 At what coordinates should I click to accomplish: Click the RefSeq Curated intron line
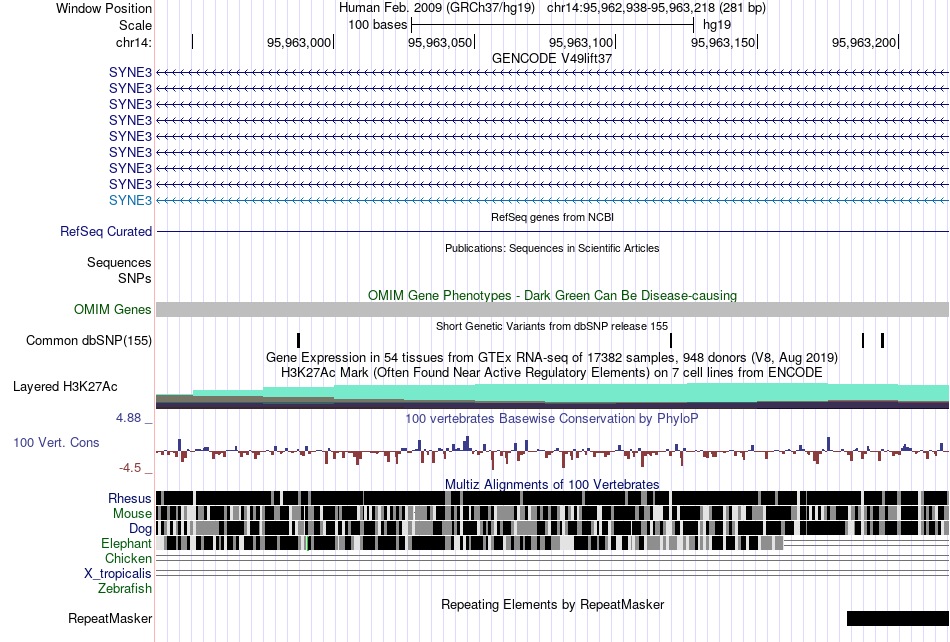coord(552,231)
